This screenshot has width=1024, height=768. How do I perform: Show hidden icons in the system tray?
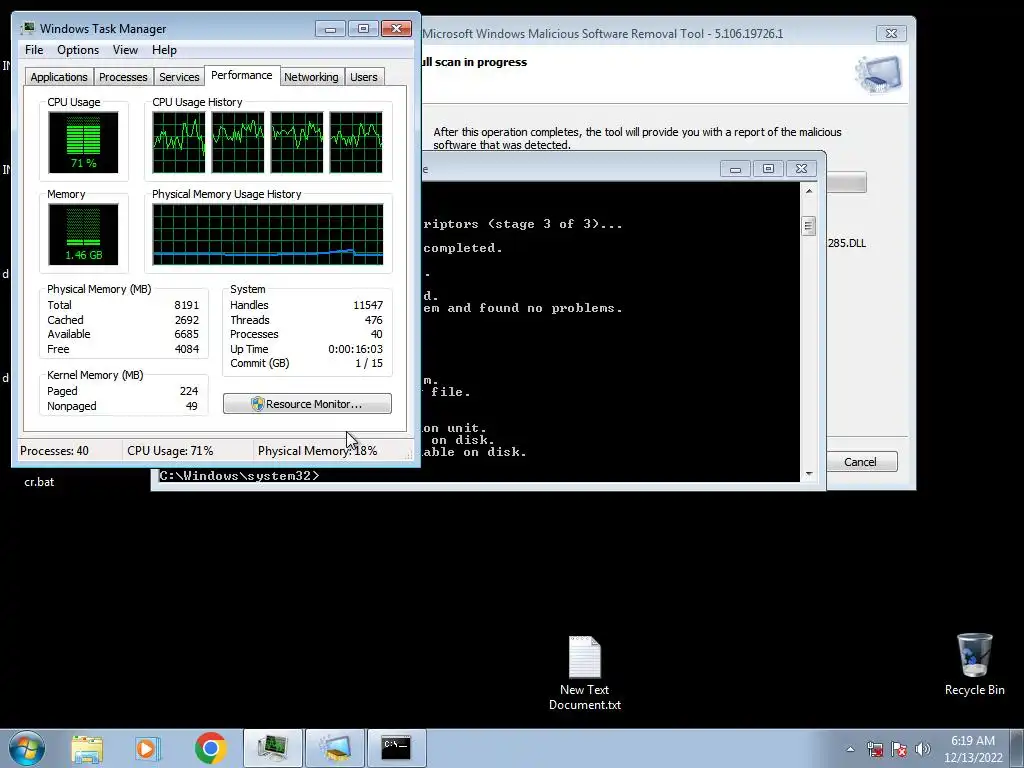[x=850, y=749]
